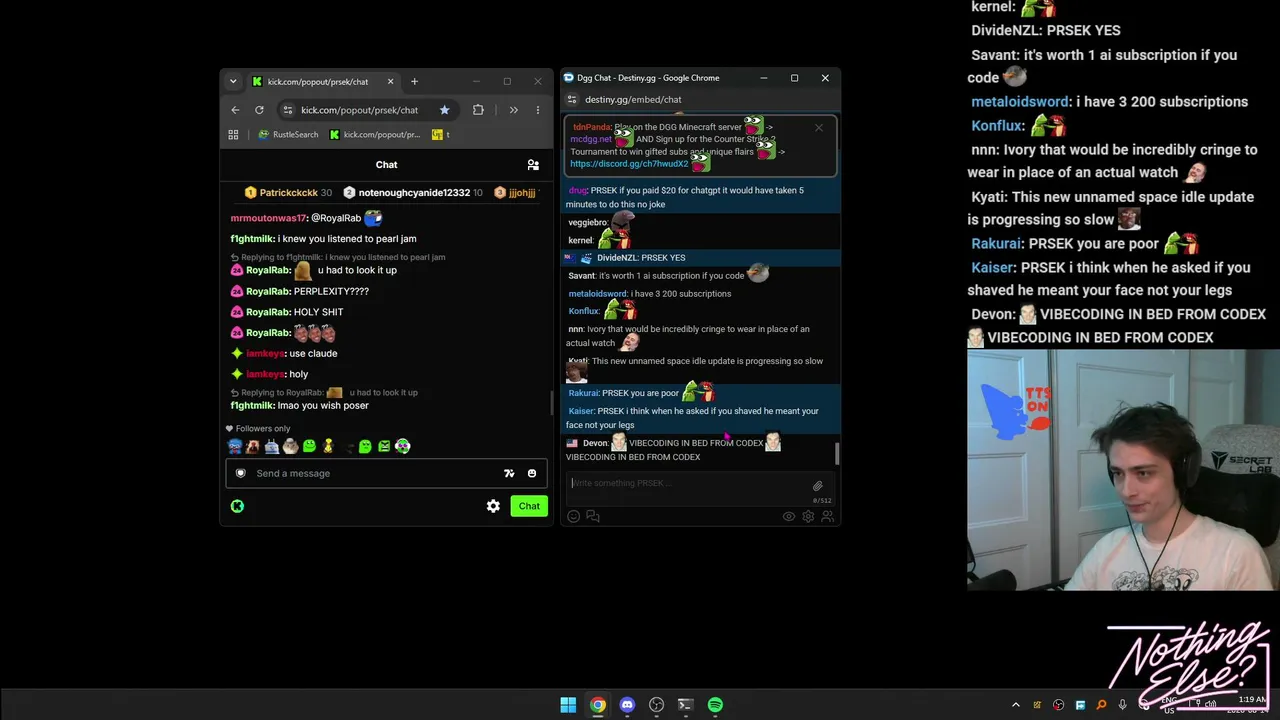Click Kick chat scrollbar
The width and height of the screenshot is (1280, 720).
click(x=551, y=403)
